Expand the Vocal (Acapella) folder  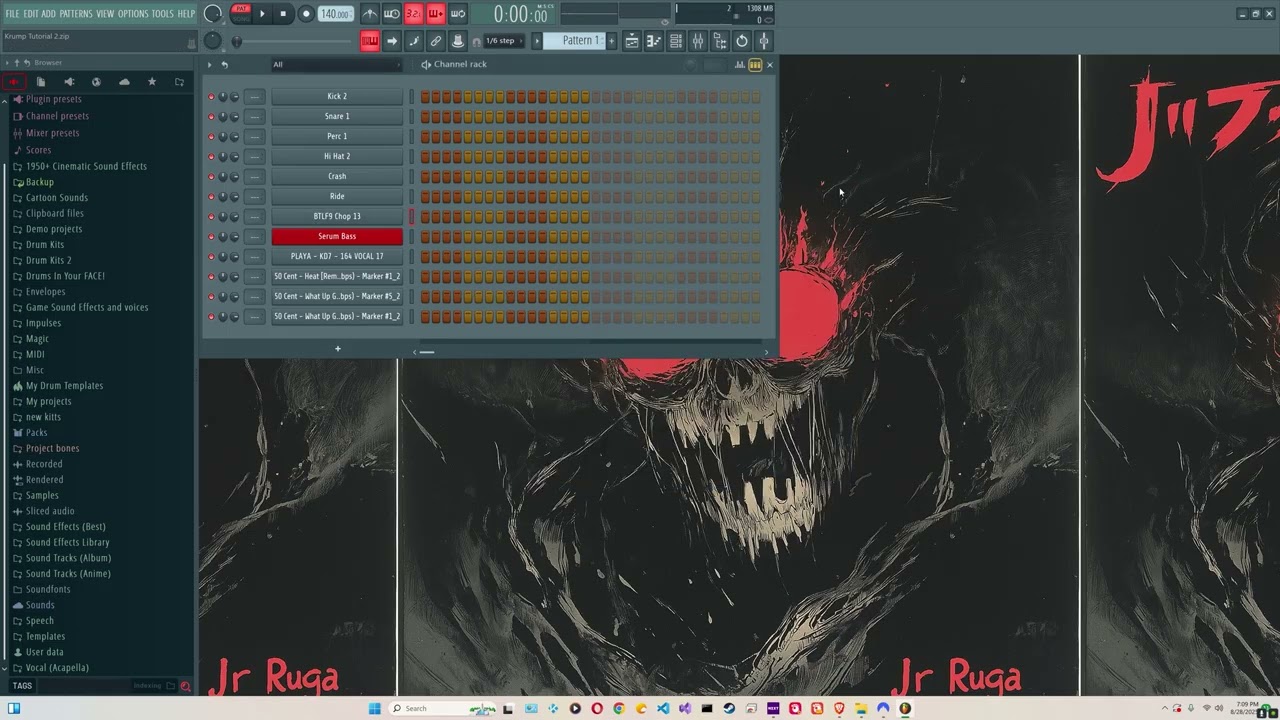[x=57, y=668]
